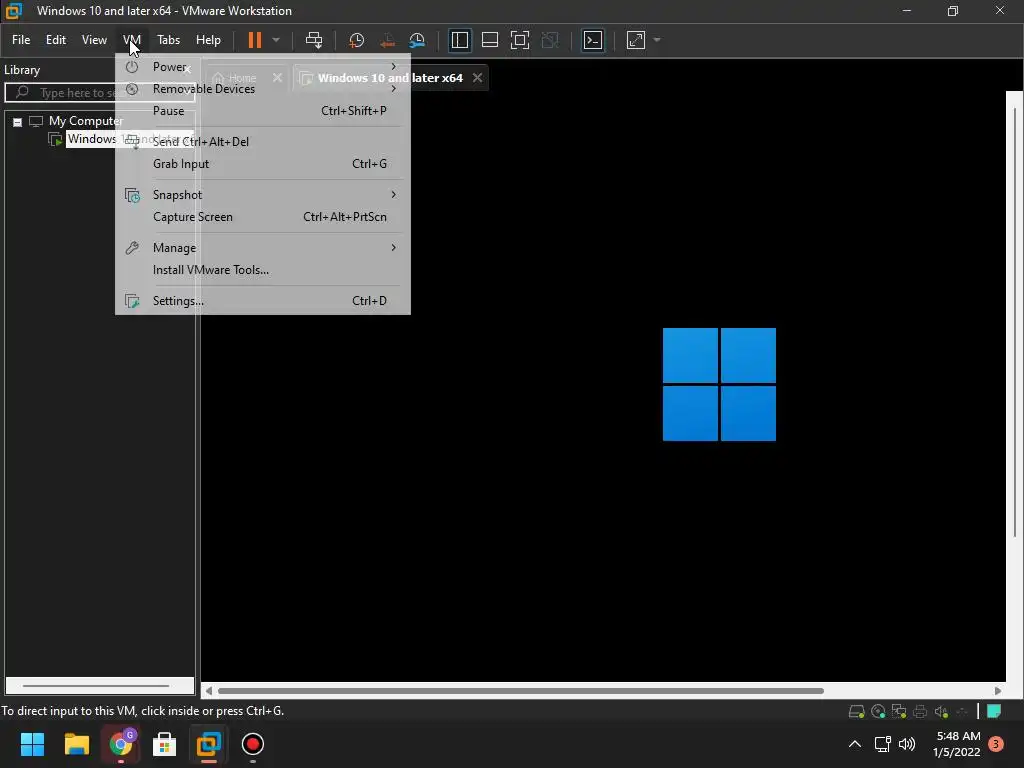The image size is (1024, 768).
Task: Expand Removable Devices submenu
Action: tap(263, 89)
